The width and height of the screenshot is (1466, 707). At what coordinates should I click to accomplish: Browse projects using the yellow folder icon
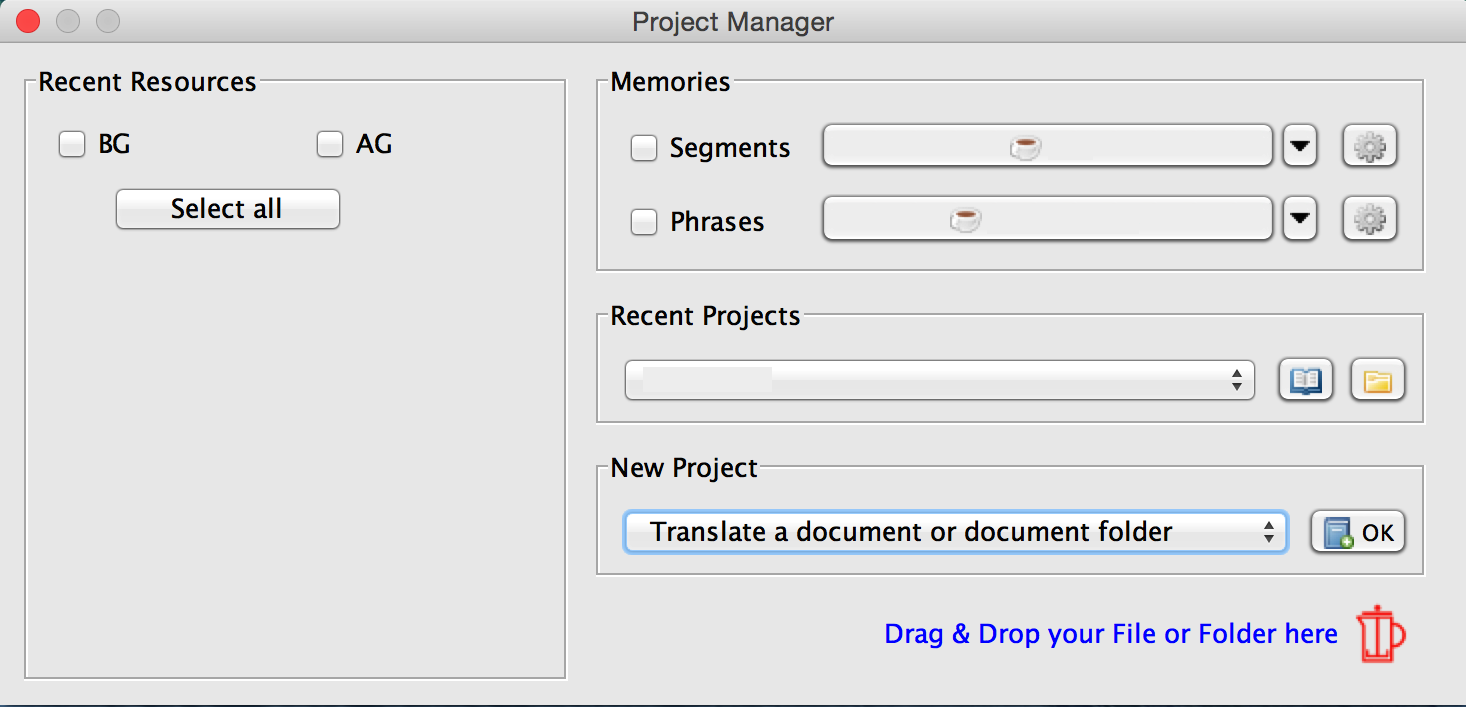click(1378, 381)
